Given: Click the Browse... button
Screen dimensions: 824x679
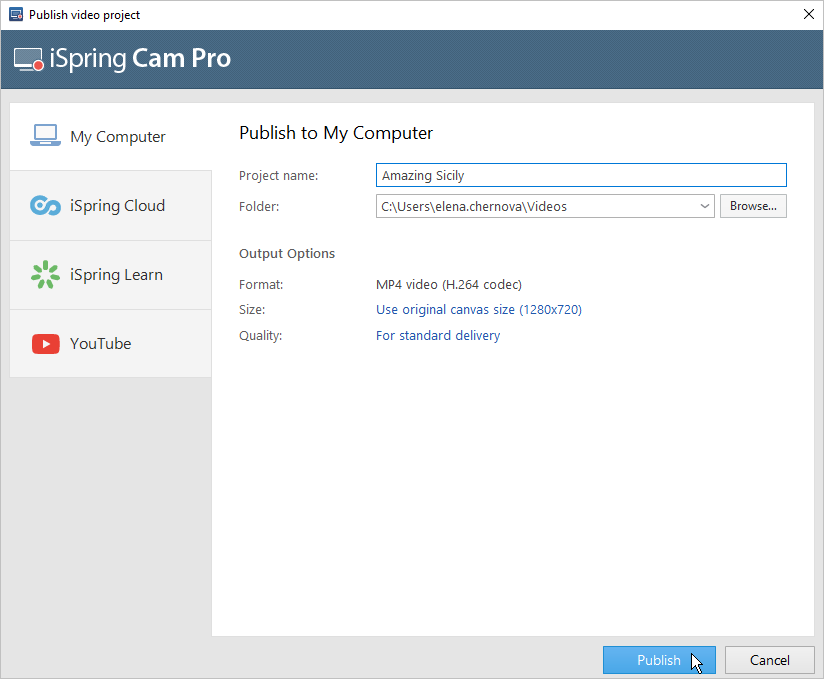Looking at the screenshot, I should [753, 206].
